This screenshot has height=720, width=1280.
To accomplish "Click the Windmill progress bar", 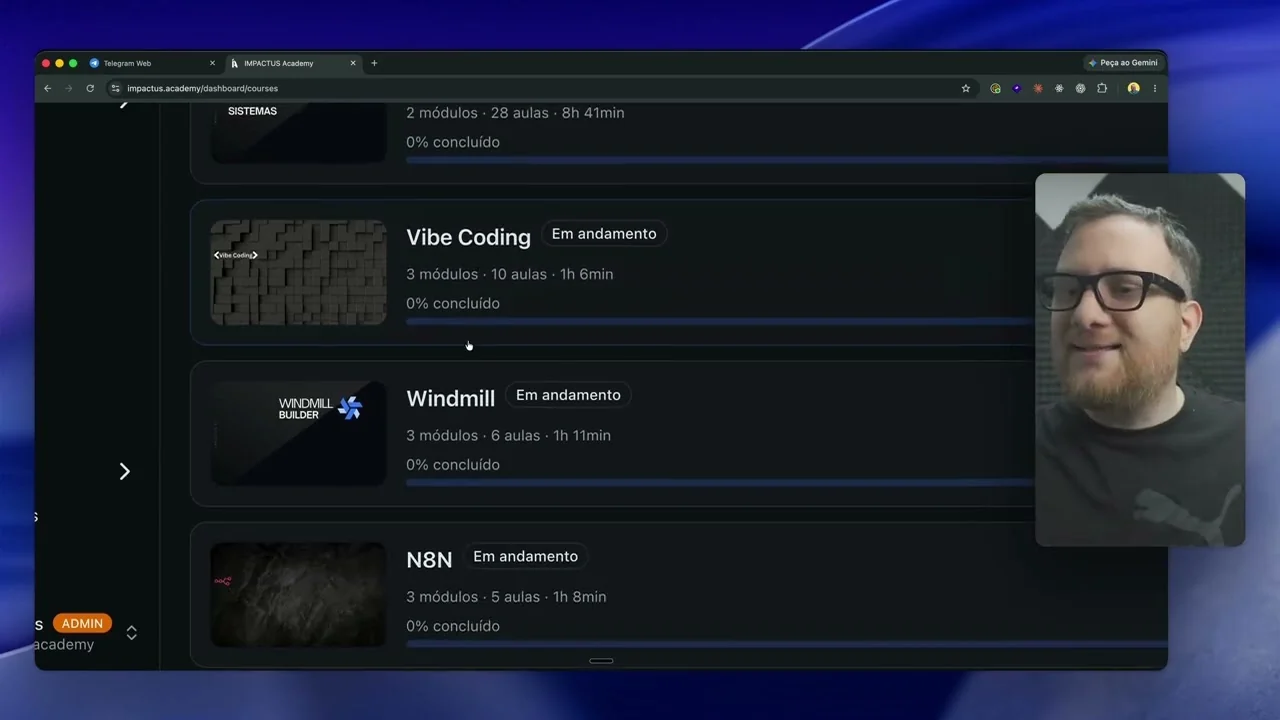I will (x=720, y=482).
